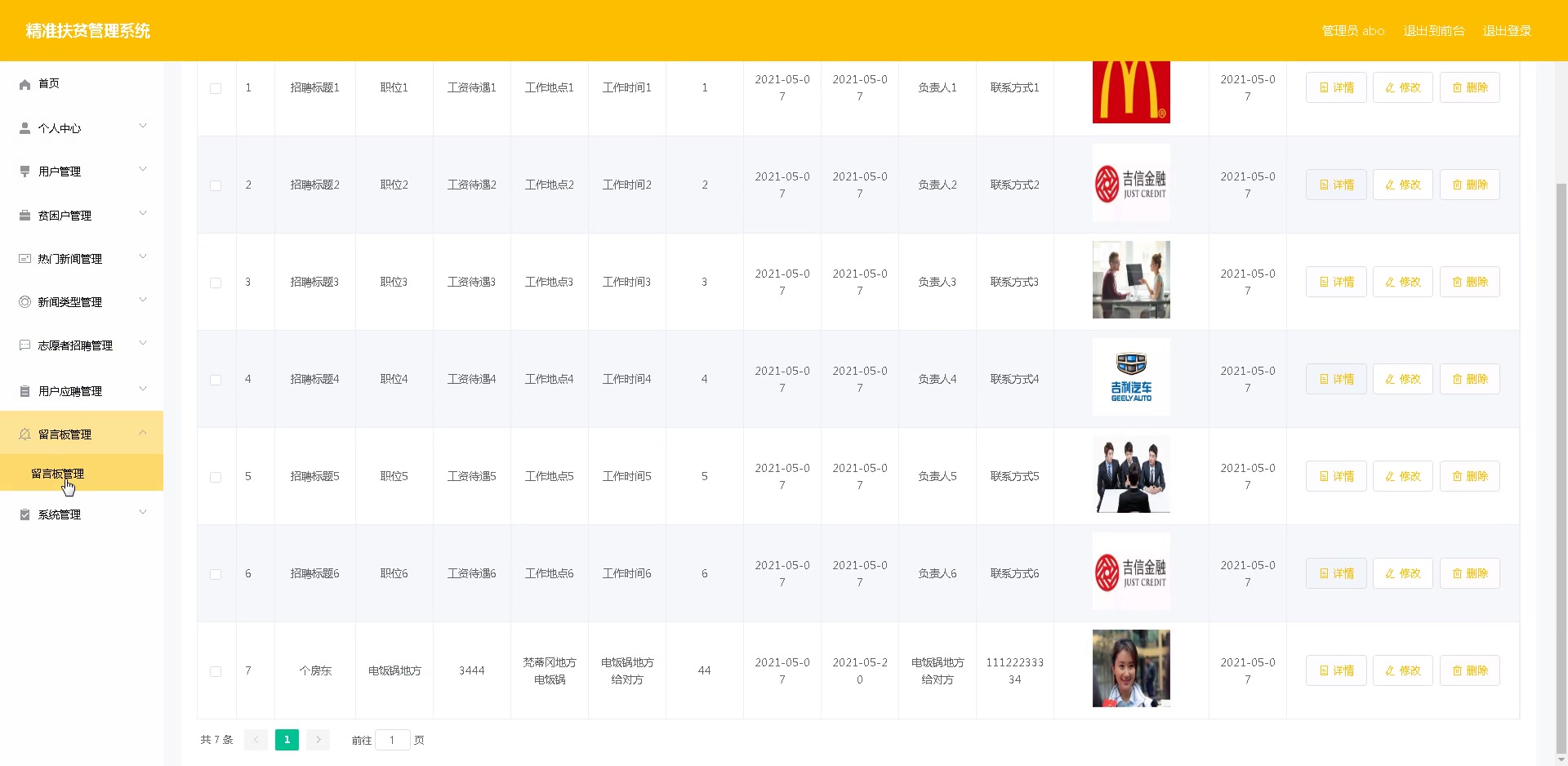Click the home icon beside 首页
1568x766 pixels.
(24, 84)
